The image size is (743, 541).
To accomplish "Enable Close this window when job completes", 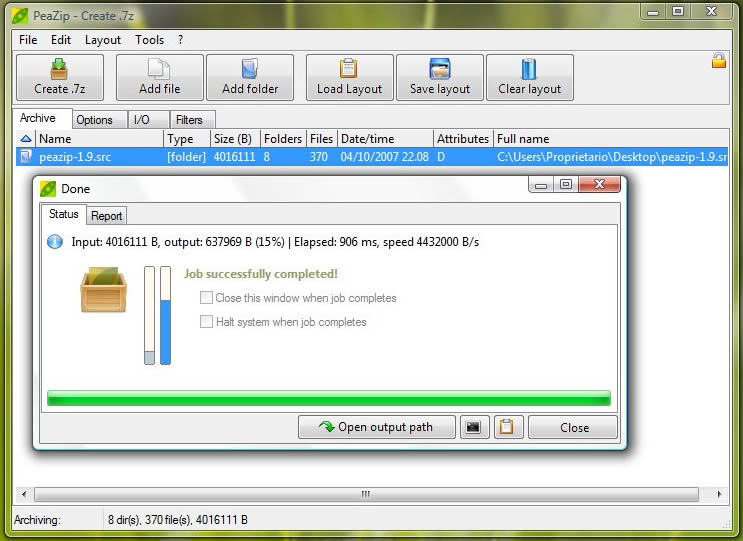I will pos(206,298).
